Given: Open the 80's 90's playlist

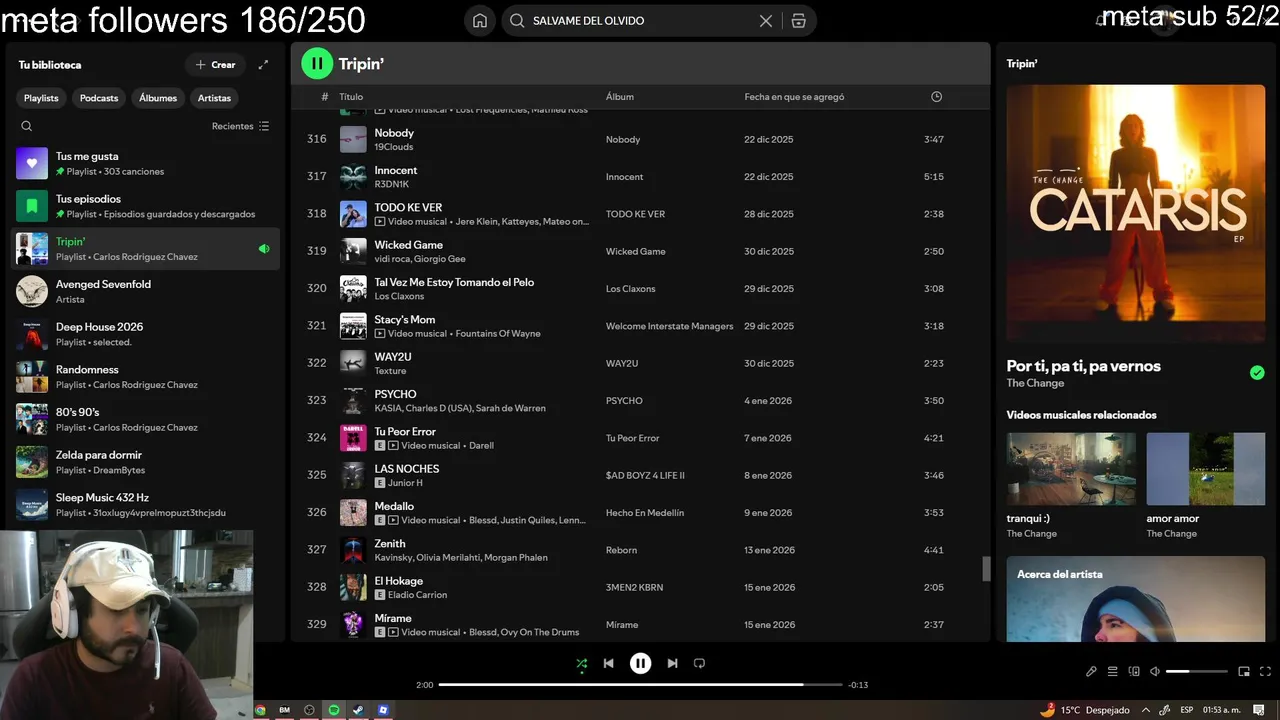Looking at the screenshot, I should [145, 419].
